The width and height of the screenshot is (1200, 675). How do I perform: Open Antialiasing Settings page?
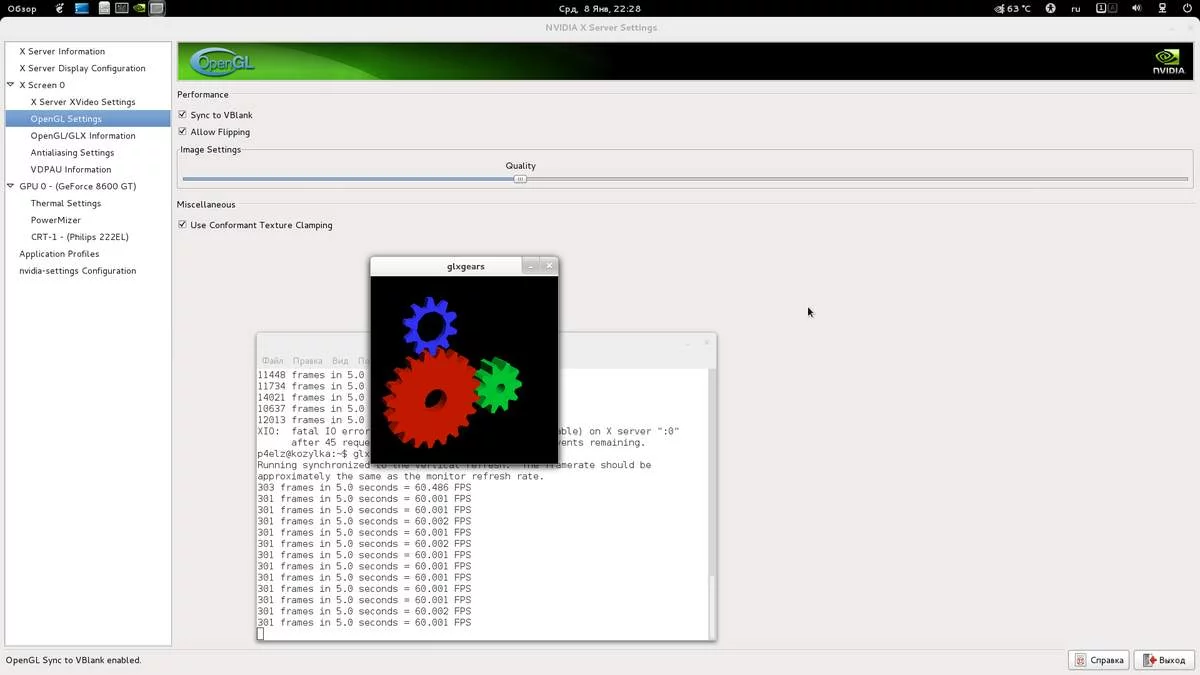[x=72, y=153]
